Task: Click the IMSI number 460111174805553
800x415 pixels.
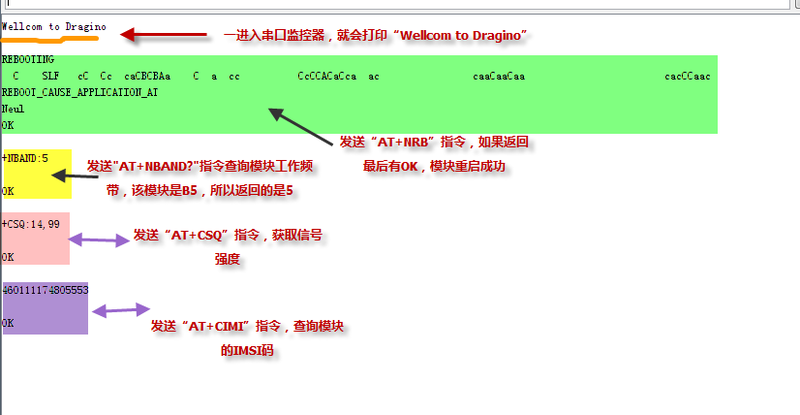Action: coord(45,290)
